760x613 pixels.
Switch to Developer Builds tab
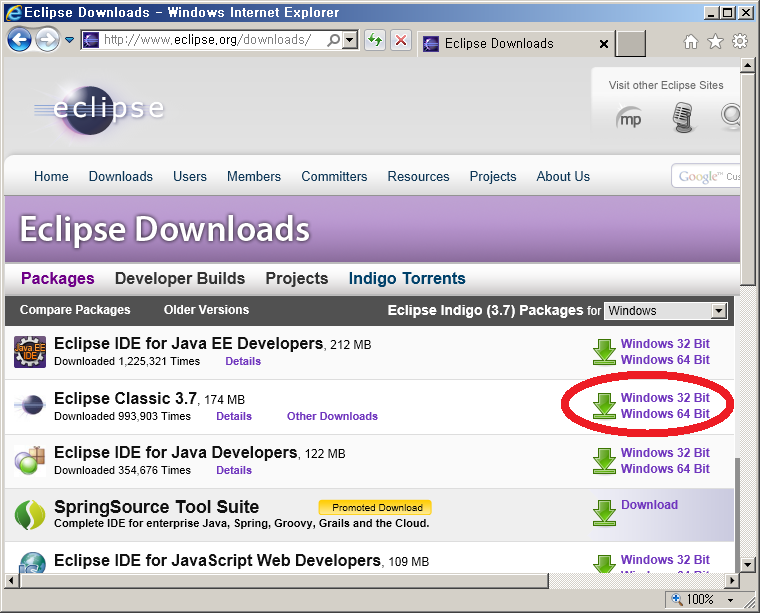(180, 278)
